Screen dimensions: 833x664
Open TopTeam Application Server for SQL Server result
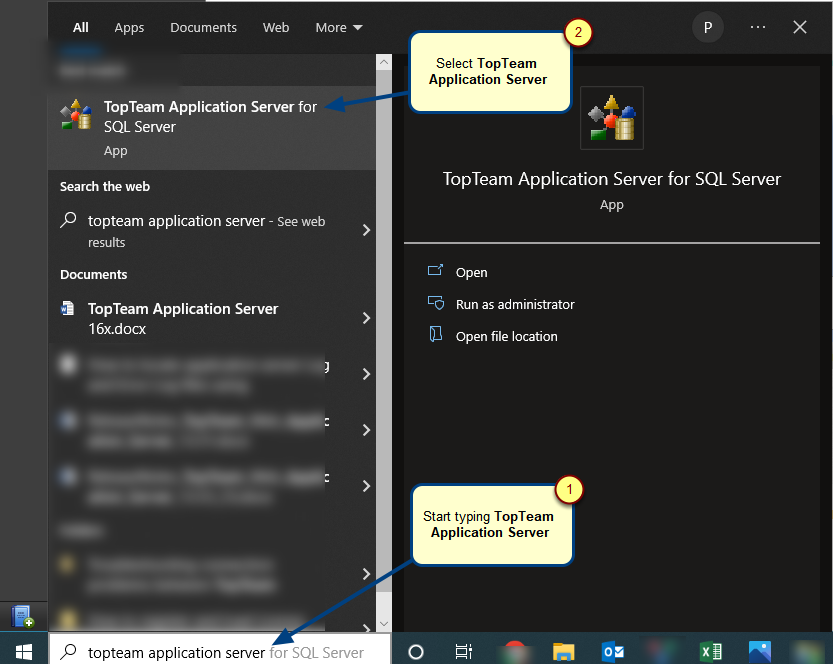pyautogui.click(x=211, y=127)
